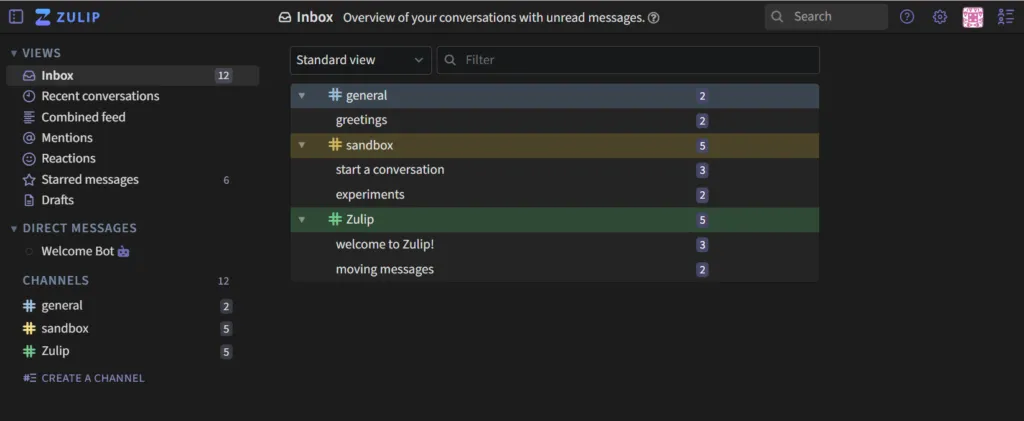The width and height of the screenshot is (1024, 421).
Task: Click the user avatar in the top bar
Action: [972, 16]
